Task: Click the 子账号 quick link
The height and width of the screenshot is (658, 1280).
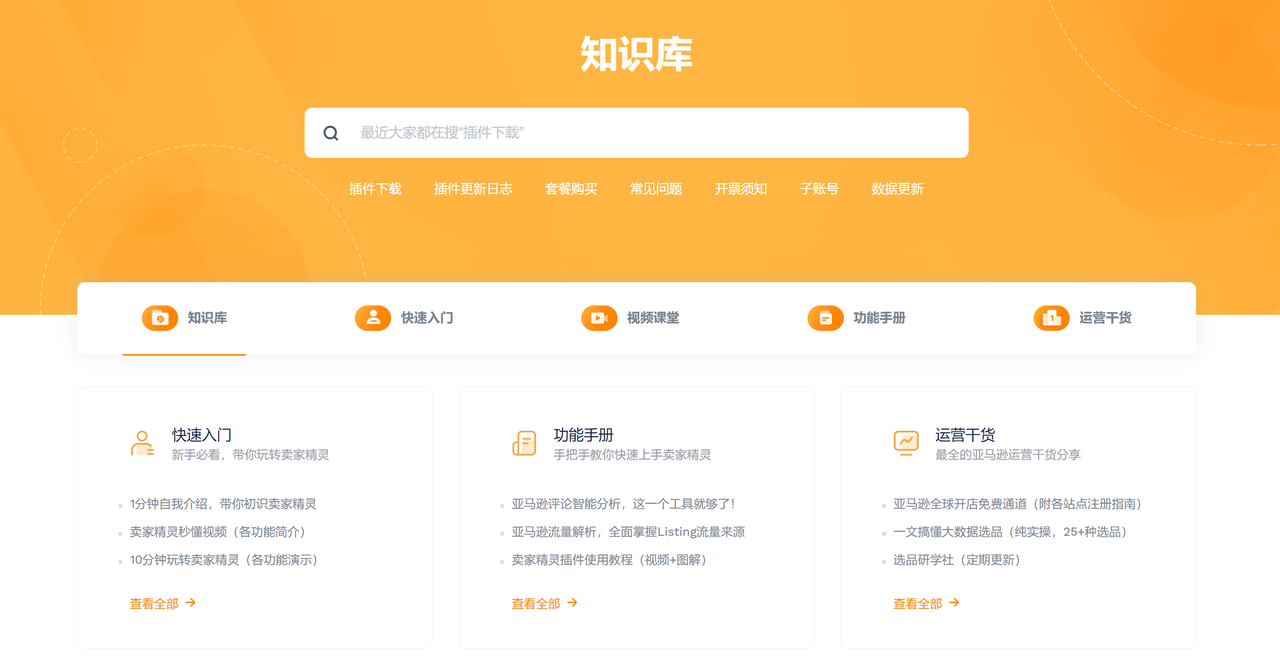Action: pos(819,189)
